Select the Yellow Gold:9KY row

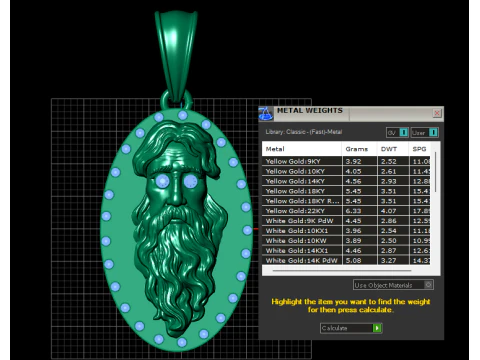[346, 161]
